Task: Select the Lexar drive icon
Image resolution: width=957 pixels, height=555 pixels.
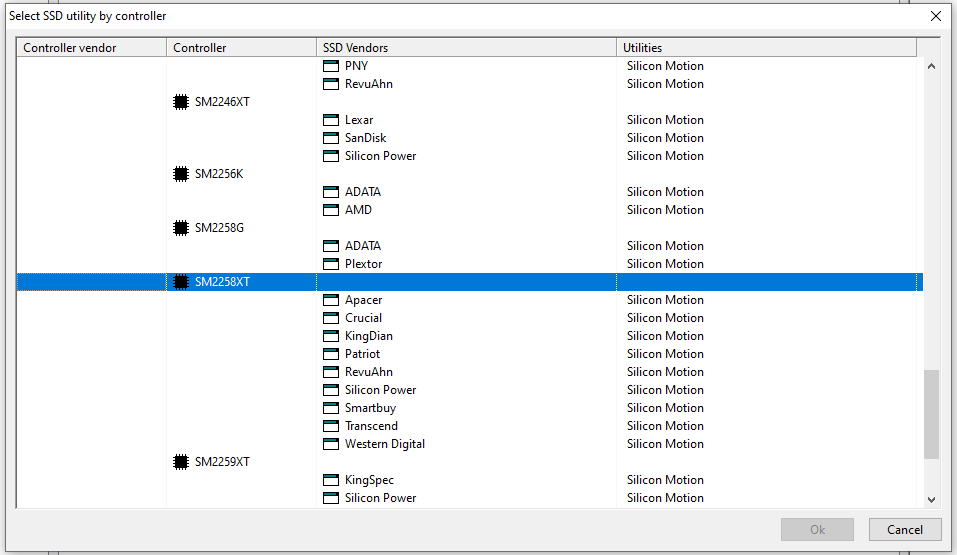Action: click(331, 120)
